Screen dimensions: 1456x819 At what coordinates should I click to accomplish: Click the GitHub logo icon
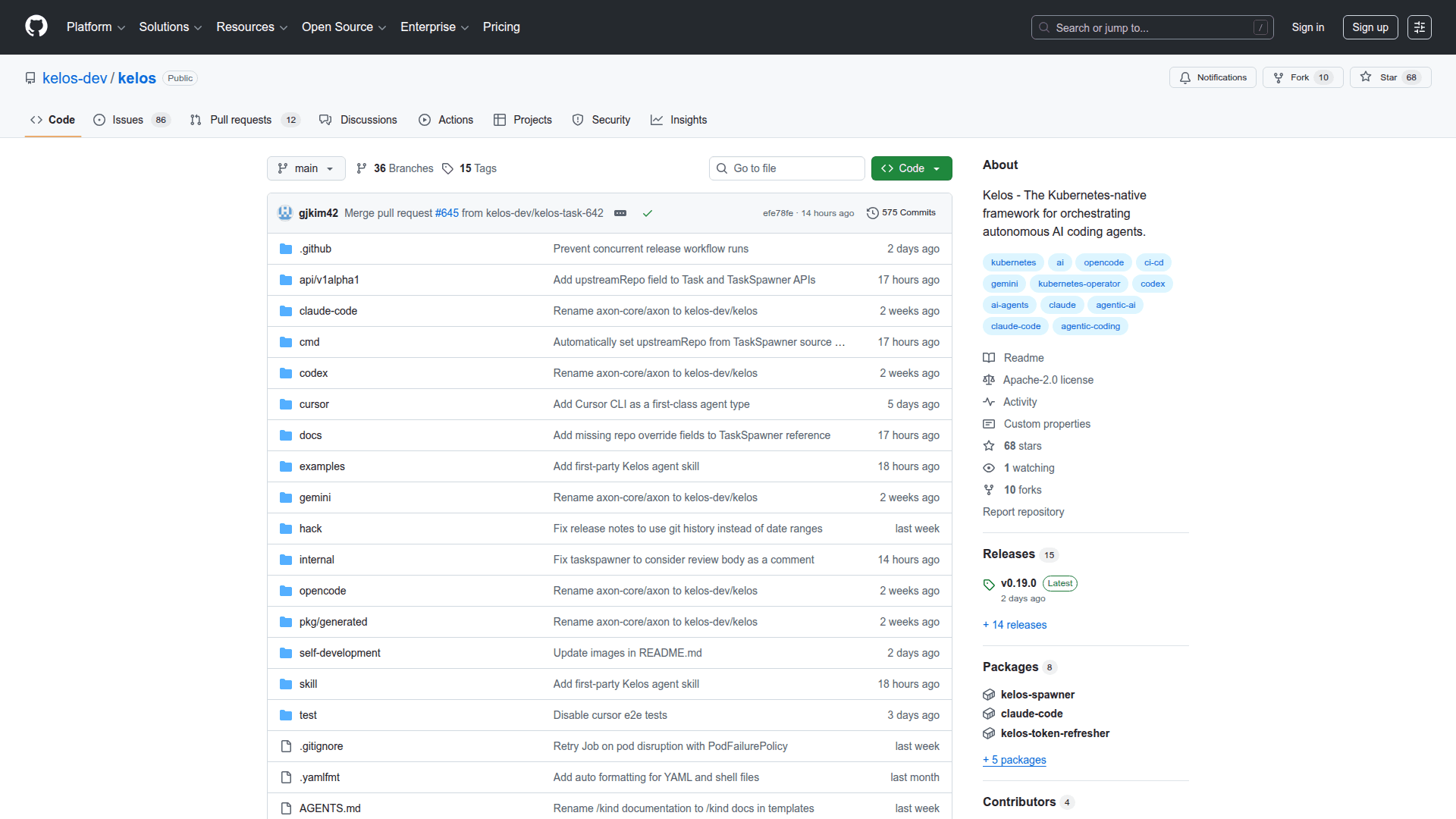[x=36, y=27]
